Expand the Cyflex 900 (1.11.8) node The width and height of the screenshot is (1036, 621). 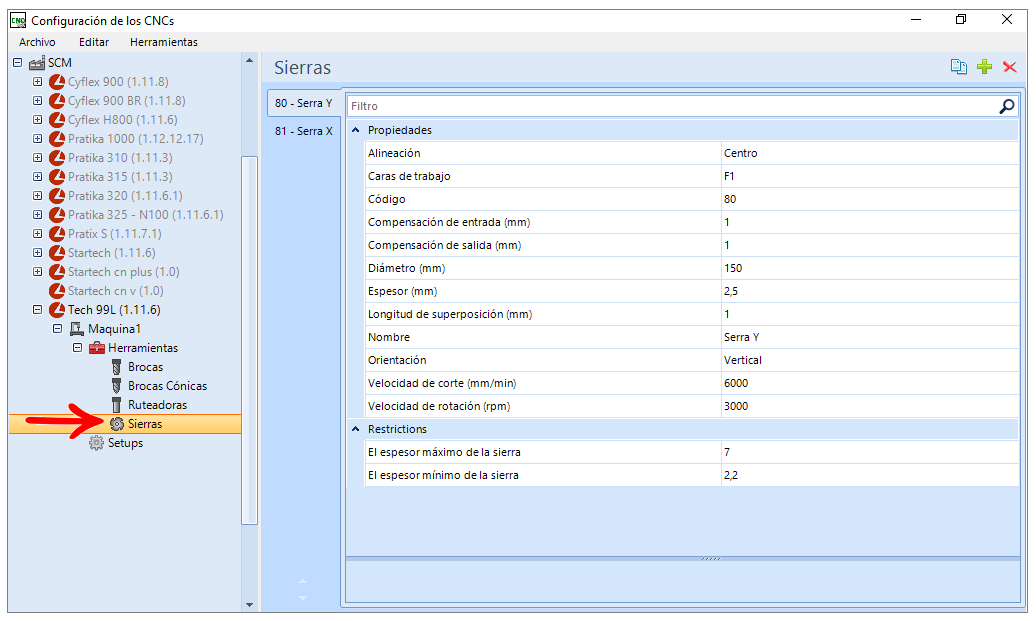(x=38, y=82)
